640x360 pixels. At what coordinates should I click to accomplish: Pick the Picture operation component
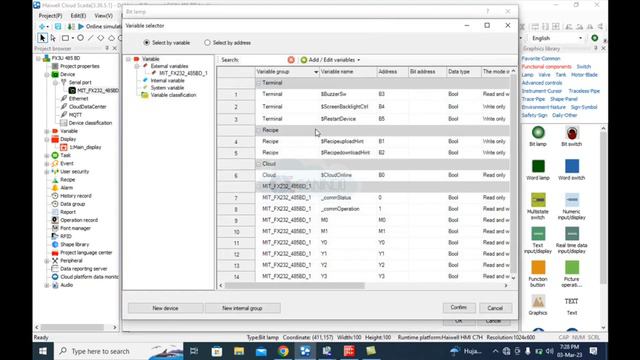coord(571,268)
